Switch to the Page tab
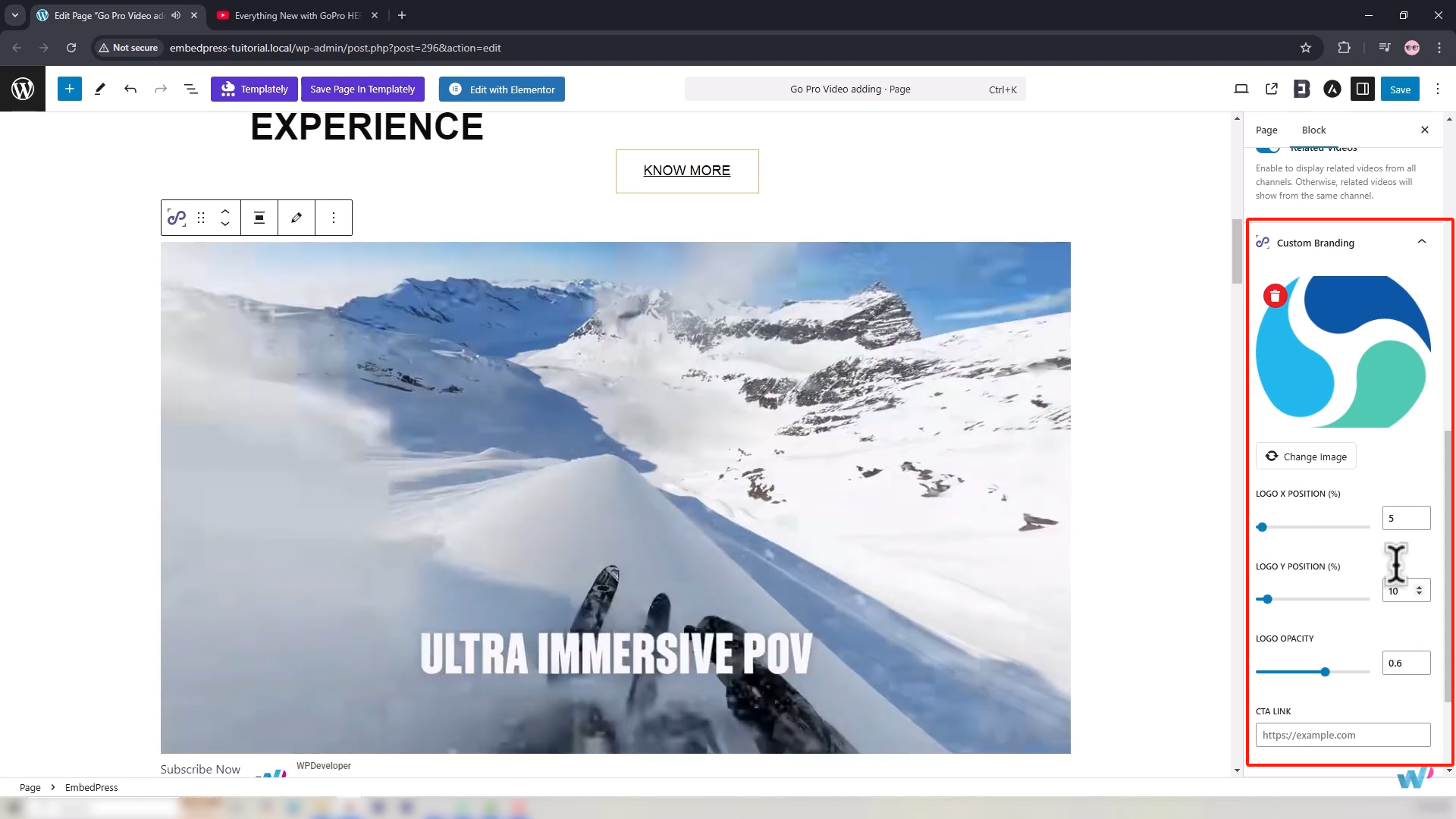Viewport: 1456px width, 819px height. pos(1266,130)
